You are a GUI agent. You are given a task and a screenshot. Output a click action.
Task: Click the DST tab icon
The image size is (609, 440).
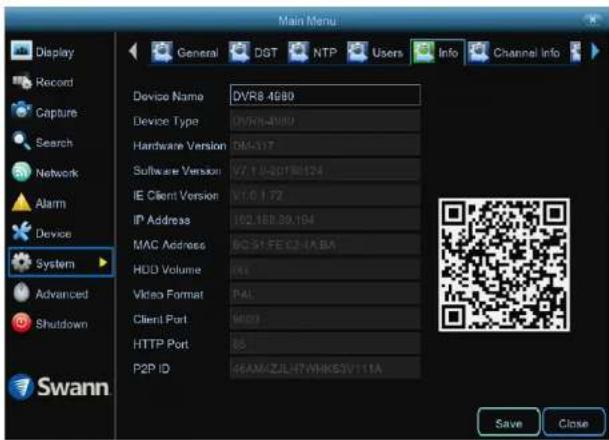click(x=239, y=52)
